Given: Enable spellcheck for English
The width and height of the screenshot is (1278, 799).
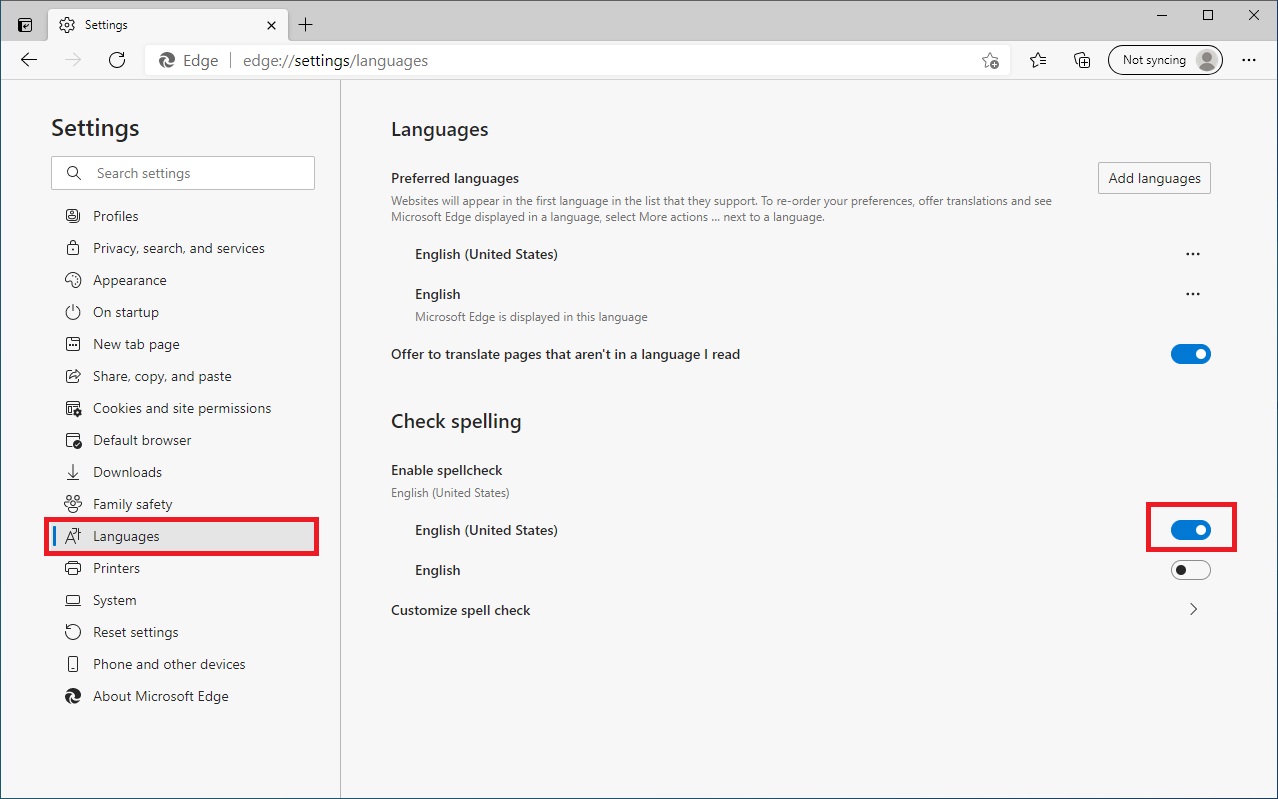Looking at the screenshot, I should pos(1190,569).
